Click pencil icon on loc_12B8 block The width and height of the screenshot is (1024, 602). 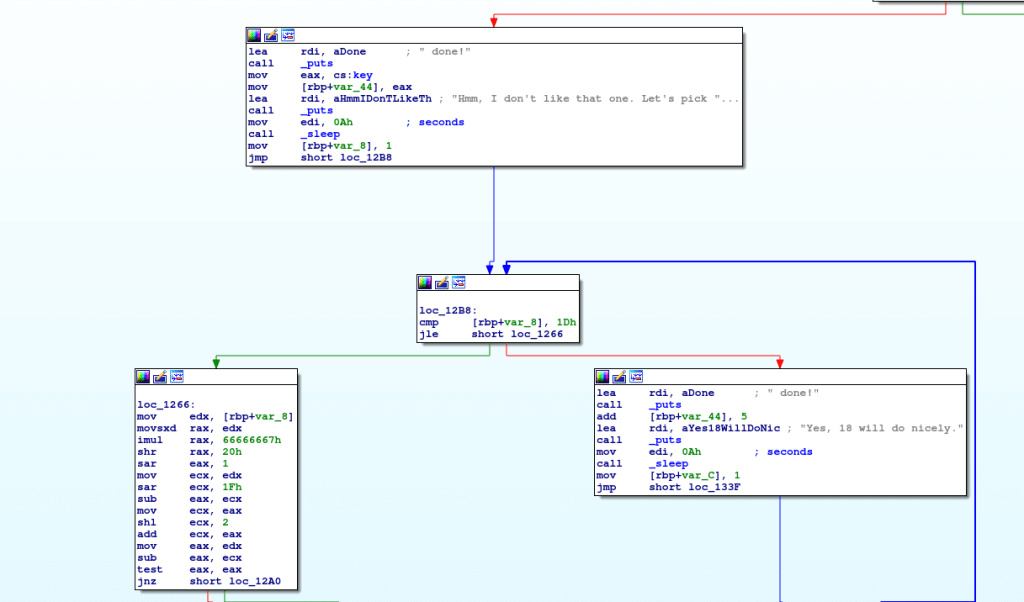click(441, 282)
